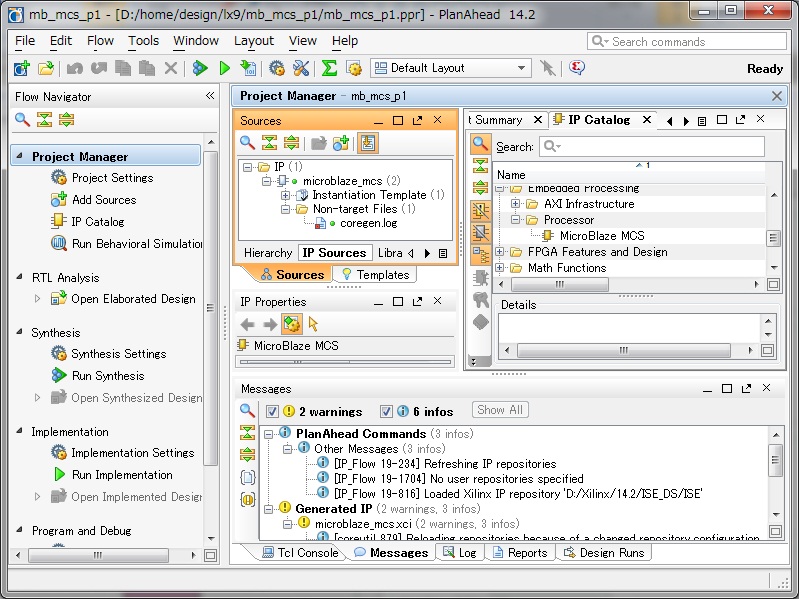
Task: Open the File menu
Action: point(25,41)
